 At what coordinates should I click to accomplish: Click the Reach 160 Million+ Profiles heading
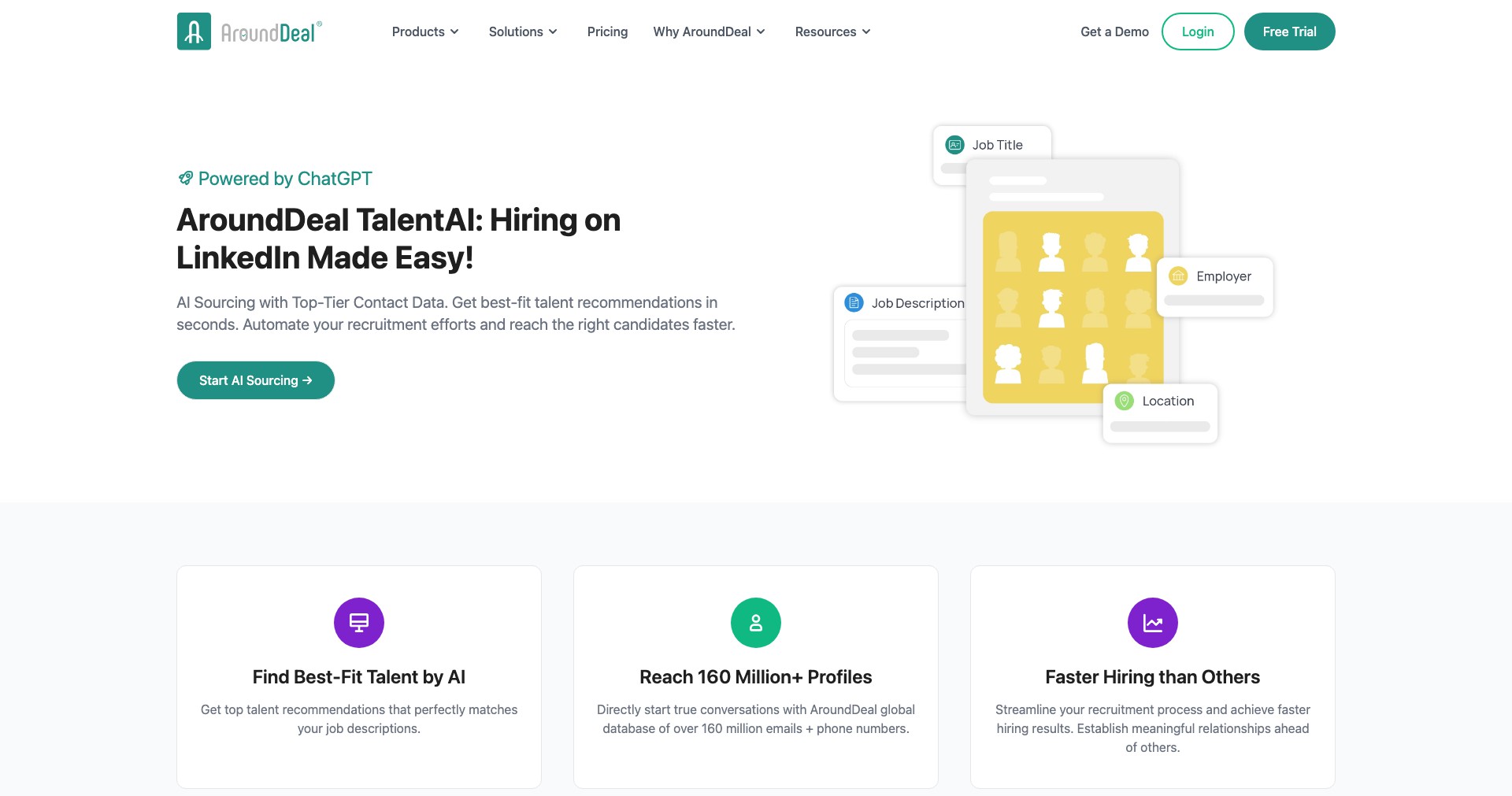click(756, 677)
